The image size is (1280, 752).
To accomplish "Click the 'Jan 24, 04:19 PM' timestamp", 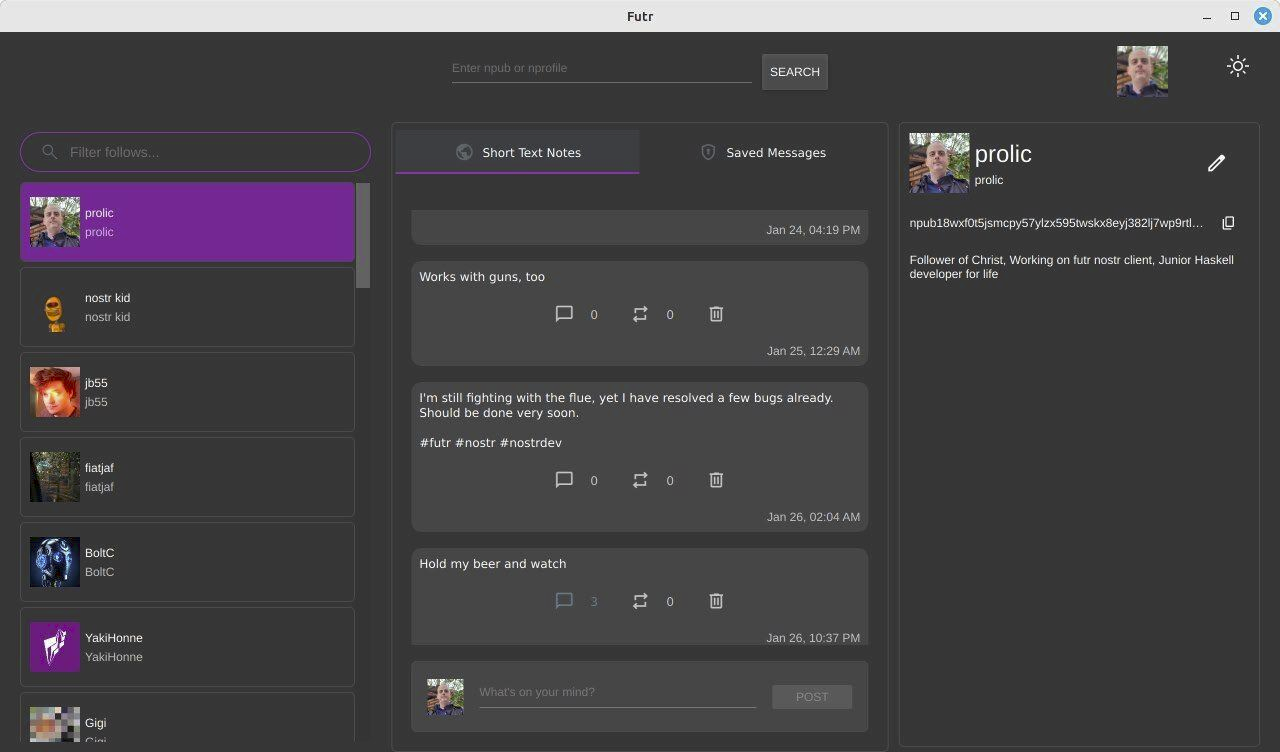I will point(813,230).
